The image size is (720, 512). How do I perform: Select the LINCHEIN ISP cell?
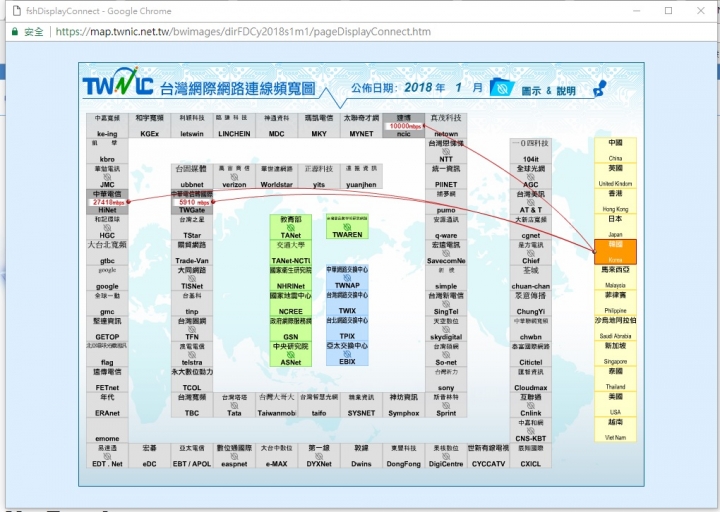tap(234, 126)
